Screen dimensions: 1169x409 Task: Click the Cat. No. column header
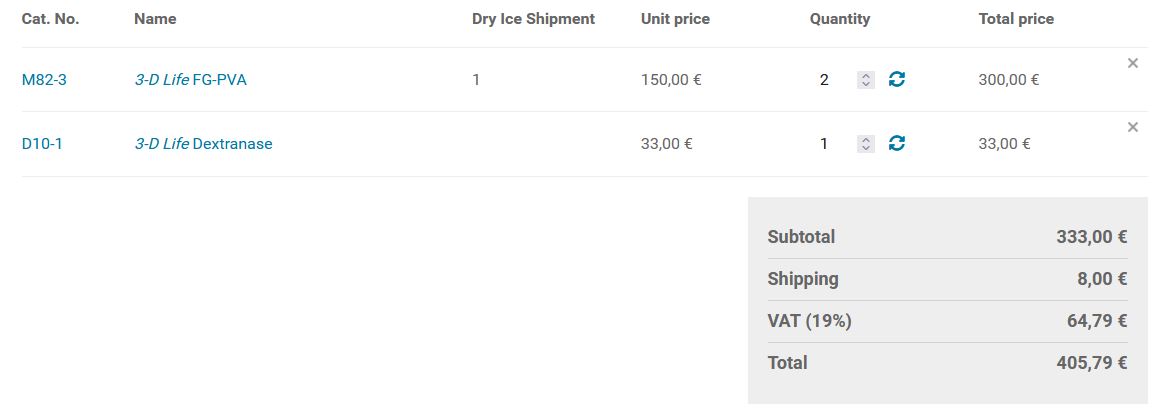(x=50, y=19)
